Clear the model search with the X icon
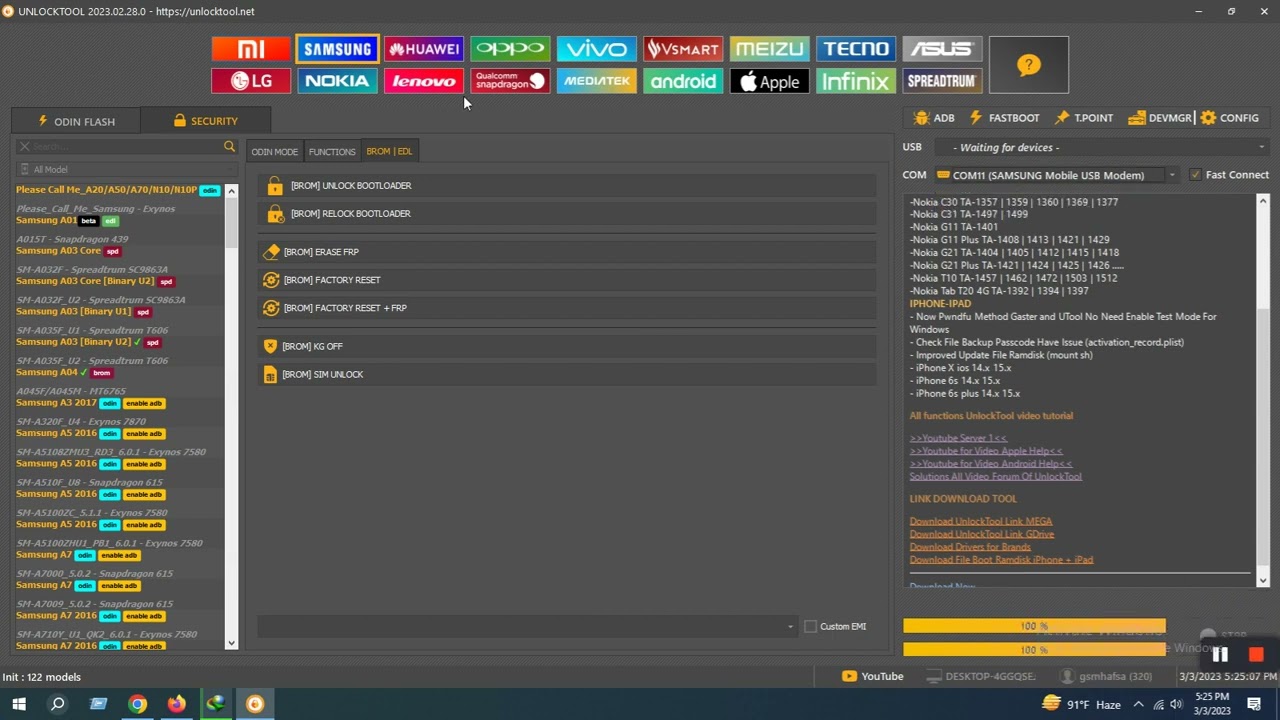Screen dimensions: 1280x720 [25, 147]
